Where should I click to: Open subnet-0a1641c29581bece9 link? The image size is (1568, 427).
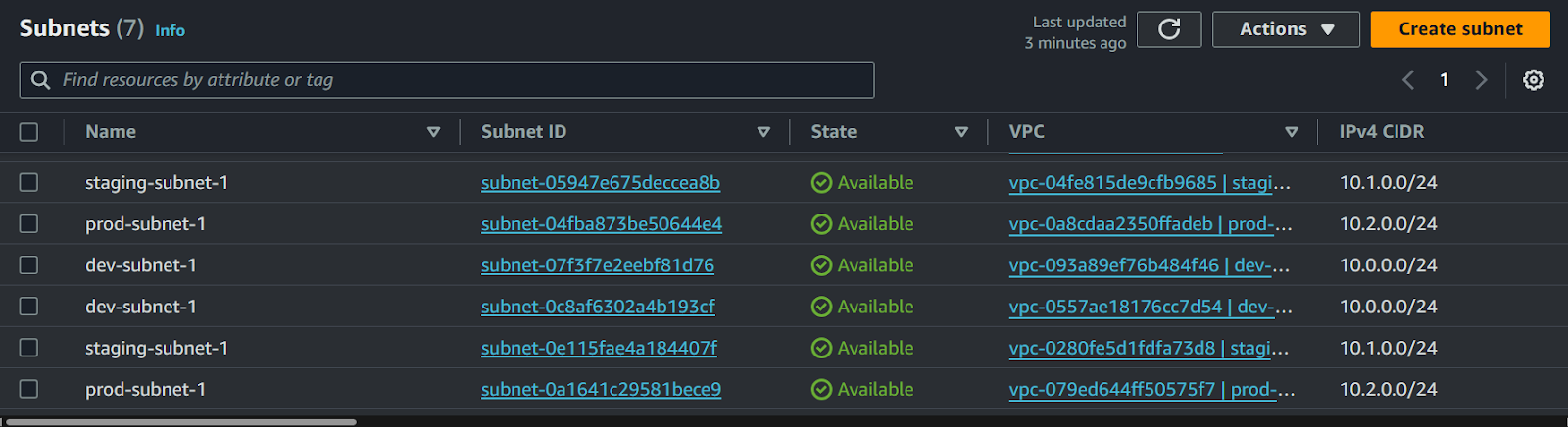pos(601,389)
